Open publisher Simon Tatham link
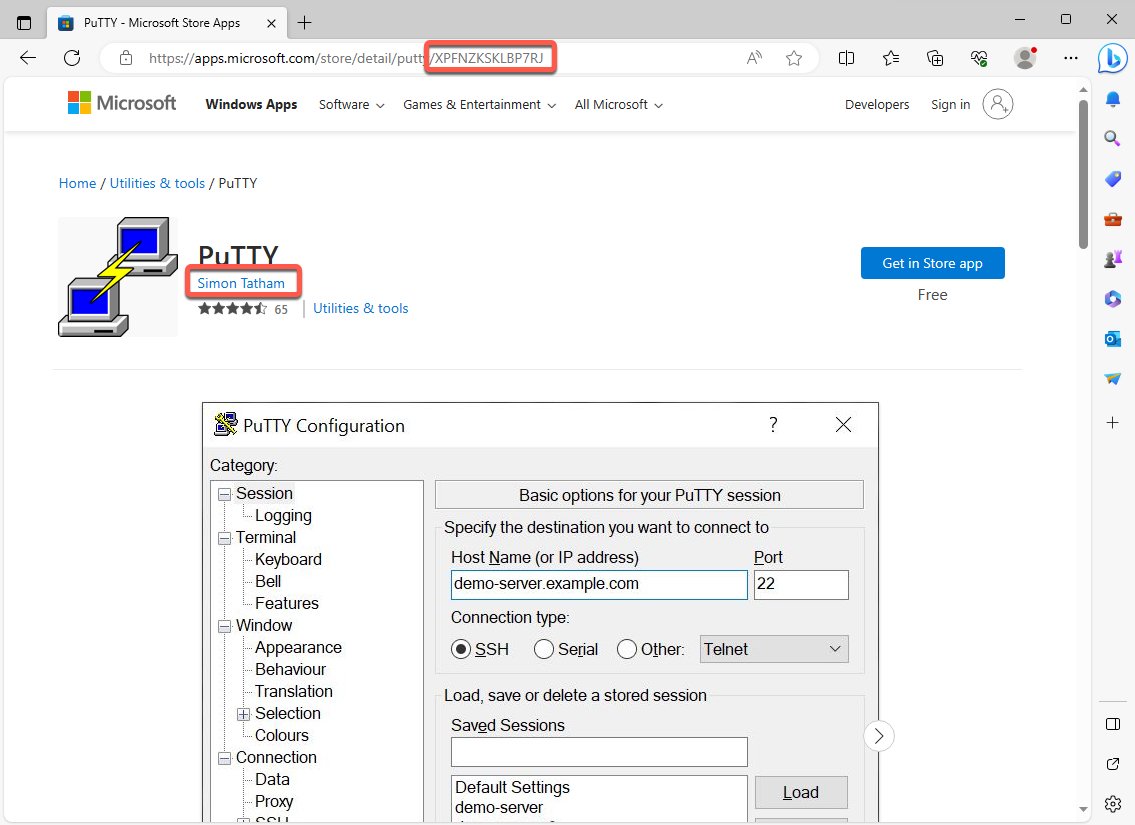Image resolution: width=1135 pixels, height=825 pixels. pos(241,283)
